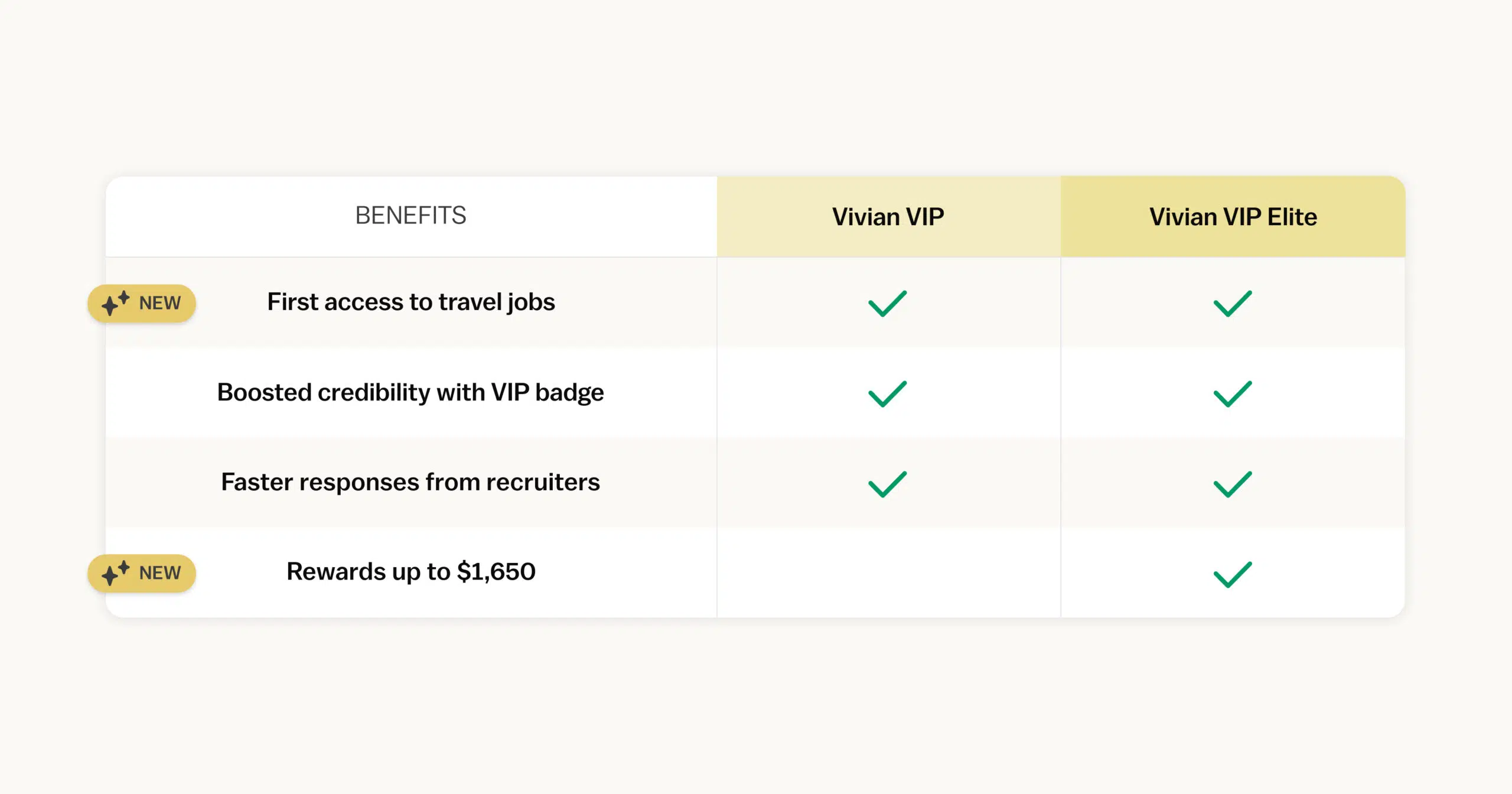Click VIP Elite checkmark for Rewards row
Image resolution: width=1512 pixels, height=794 pixels.
1233,574
